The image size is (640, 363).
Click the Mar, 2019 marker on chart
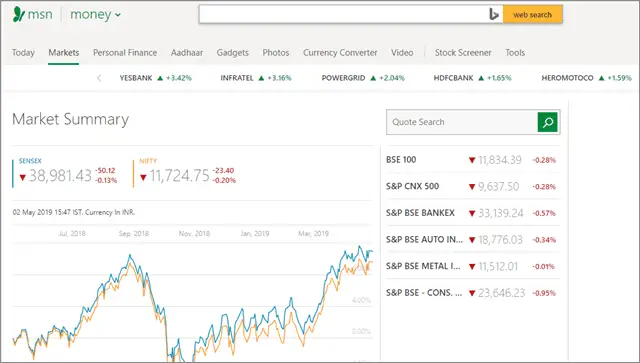tap(313, 234)
